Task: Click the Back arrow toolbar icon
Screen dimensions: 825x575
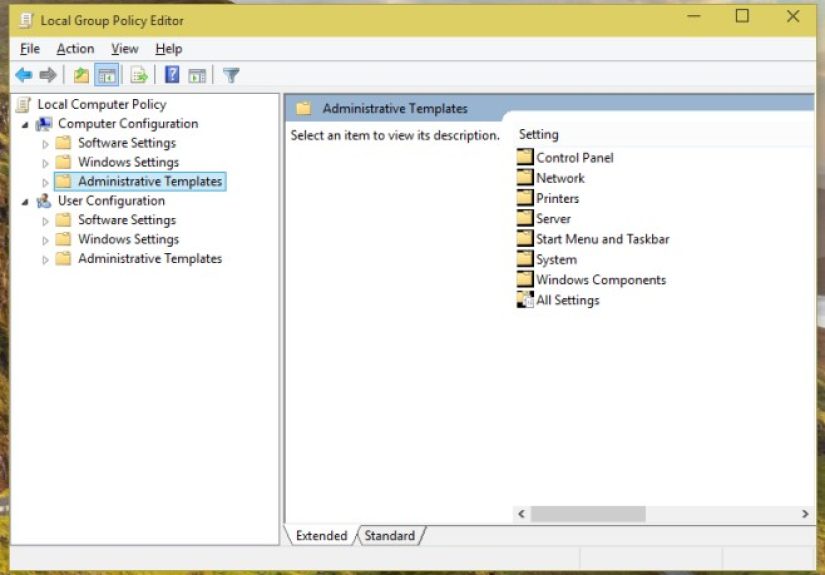Action: pyautogui.click(x=24, y=75)
